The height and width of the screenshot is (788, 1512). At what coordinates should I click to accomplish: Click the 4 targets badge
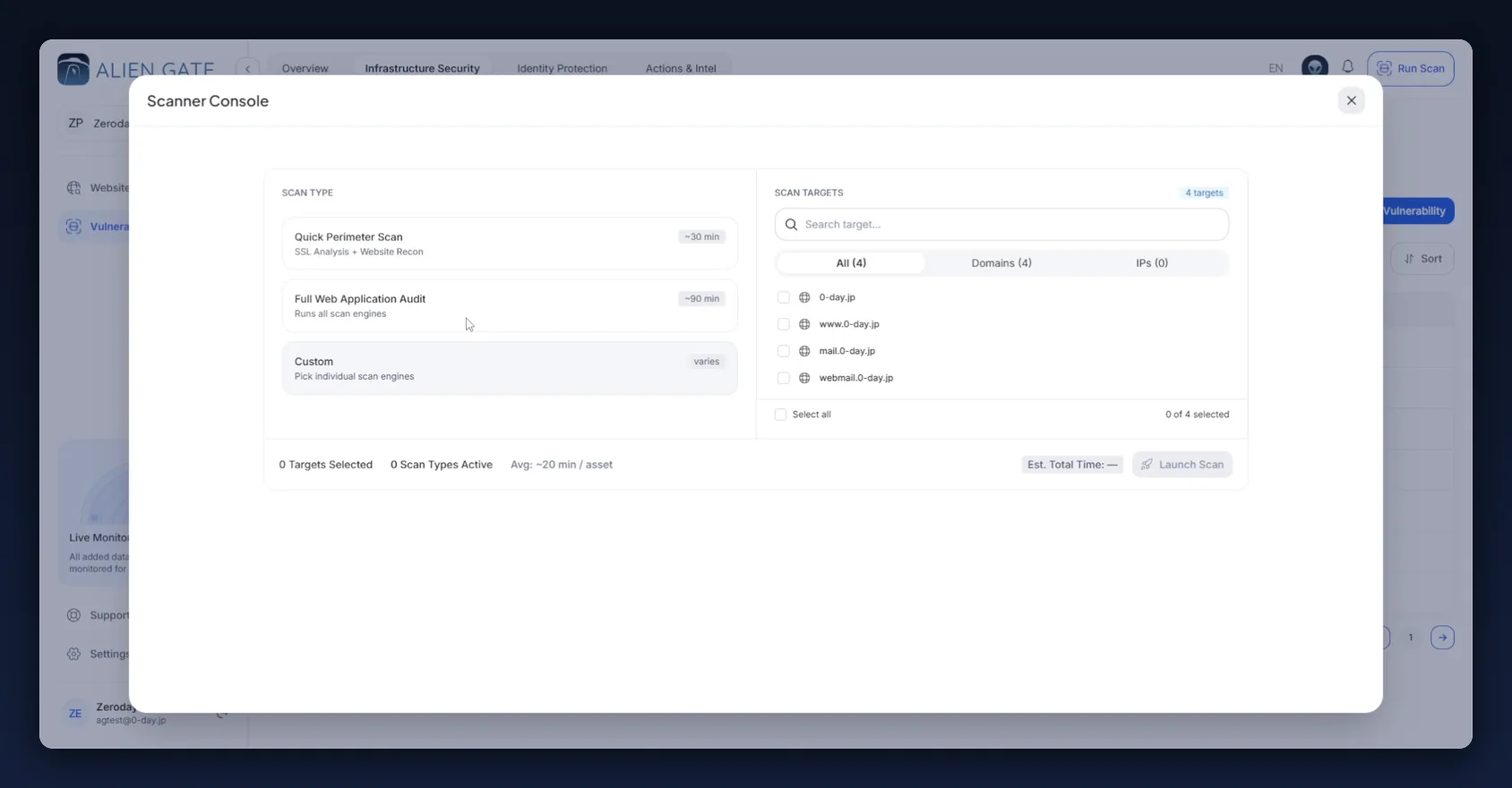click(x=1204, y=193)
